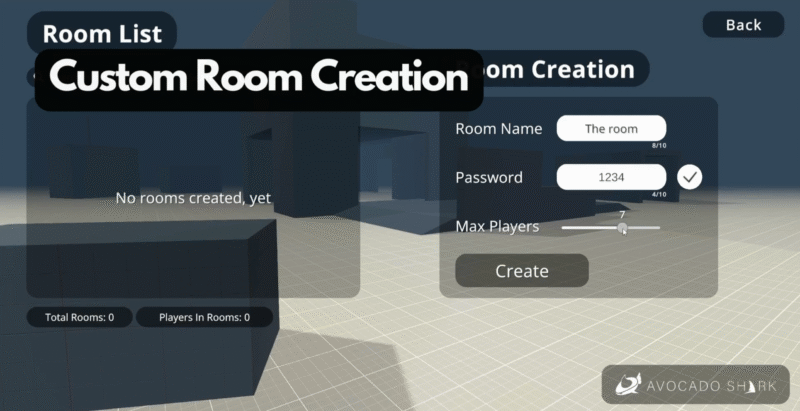Click the Total Rooms: 0 badge
The width and height of the screenshot is (800, 411).
point(80,318)
